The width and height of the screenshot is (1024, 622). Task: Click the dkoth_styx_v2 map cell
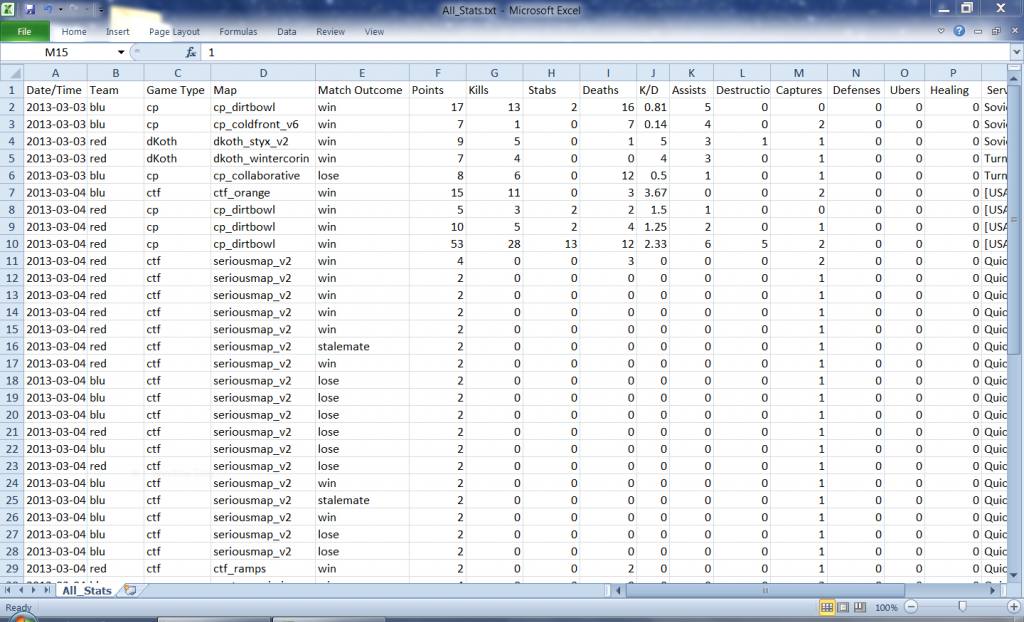tap(263, 141)
